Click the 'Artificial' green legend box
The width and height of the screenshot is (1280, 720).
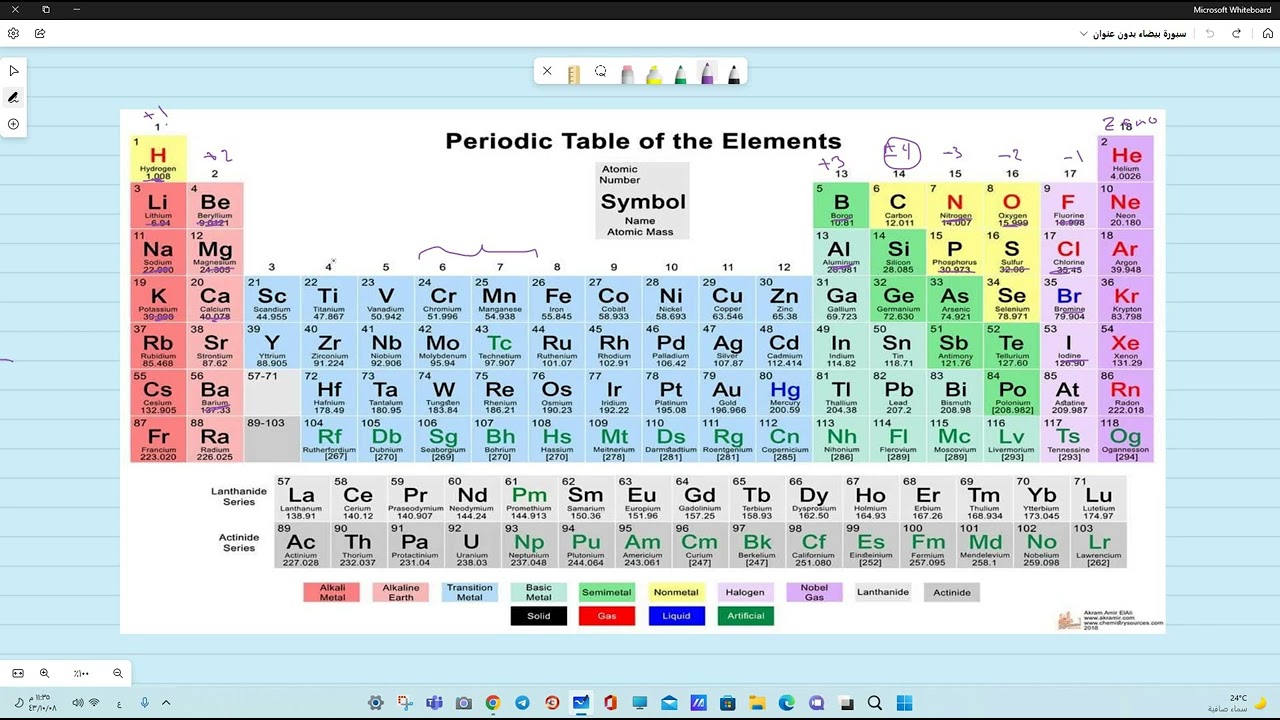point(745,616)
